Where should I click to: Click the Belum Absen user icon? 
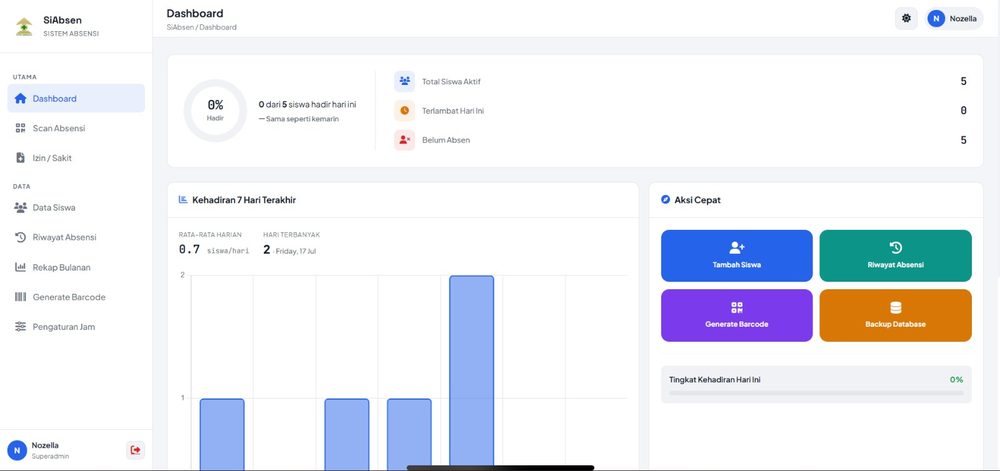(x=404, y=140)
